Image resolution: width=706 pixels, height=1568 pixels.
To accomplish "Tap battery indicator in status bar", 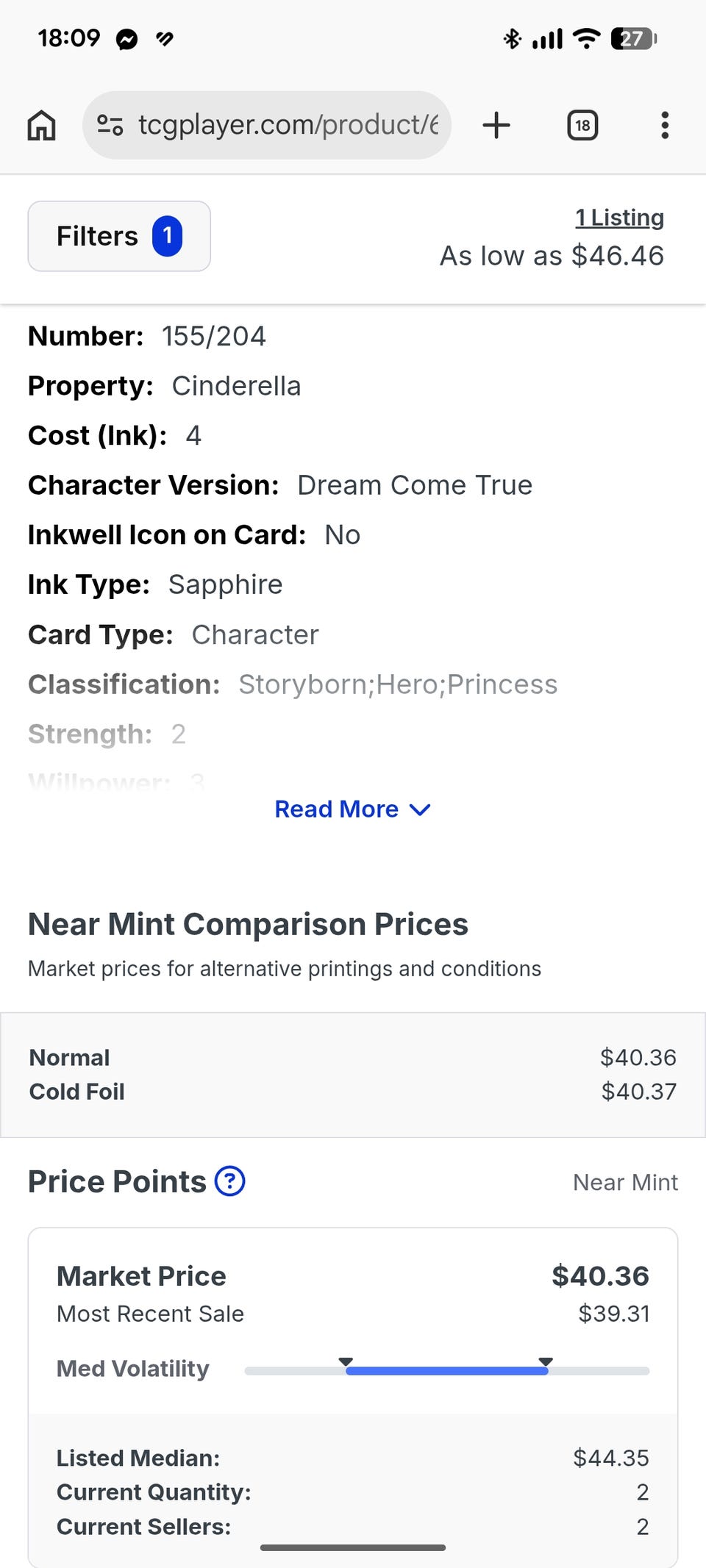I will [x=634, y=38].
